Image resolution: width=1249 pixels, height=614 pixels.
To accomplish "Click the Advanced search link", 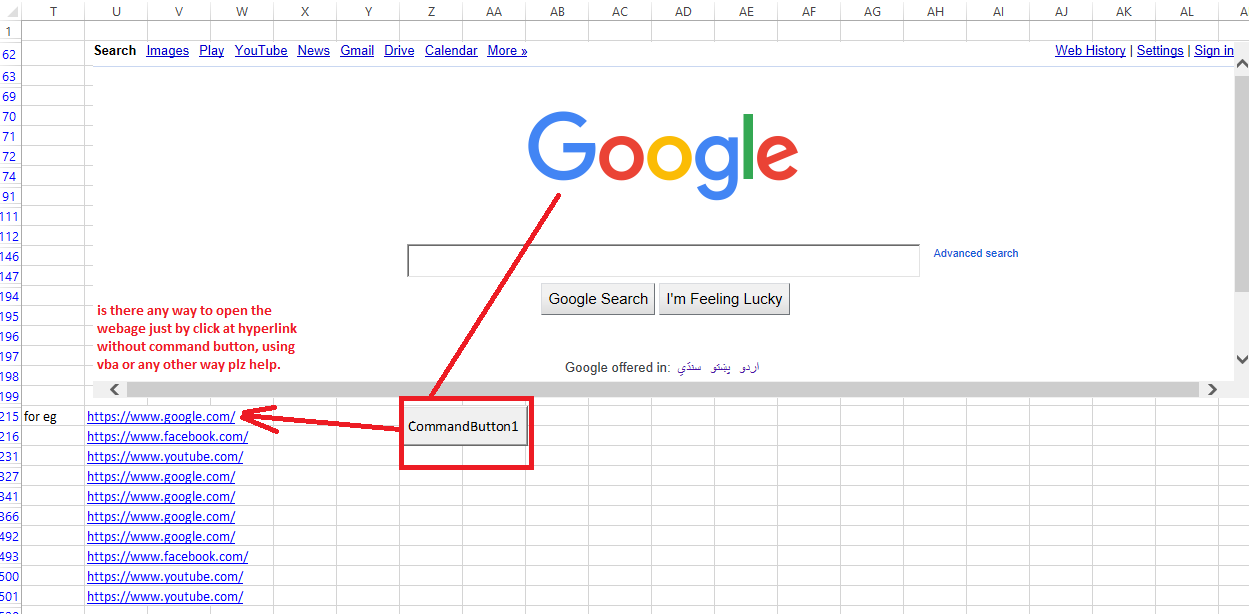I will (976, 254).
